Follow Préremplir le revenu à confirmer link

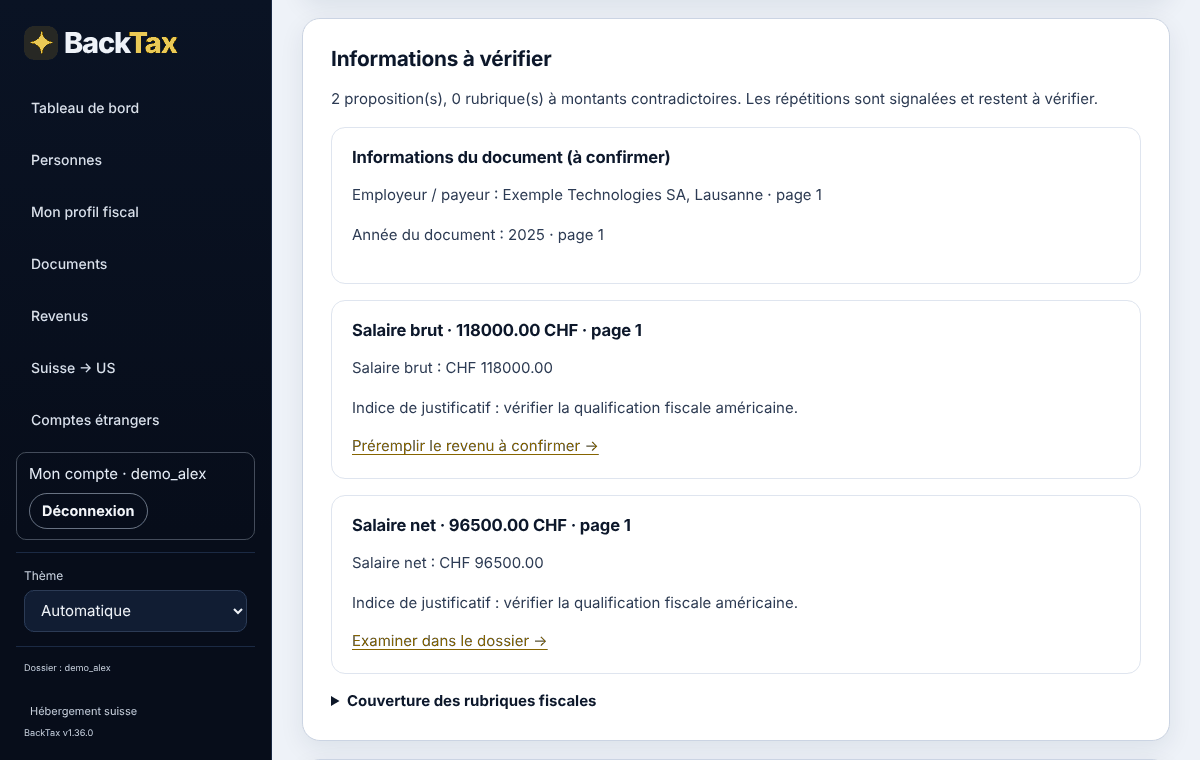475,446
